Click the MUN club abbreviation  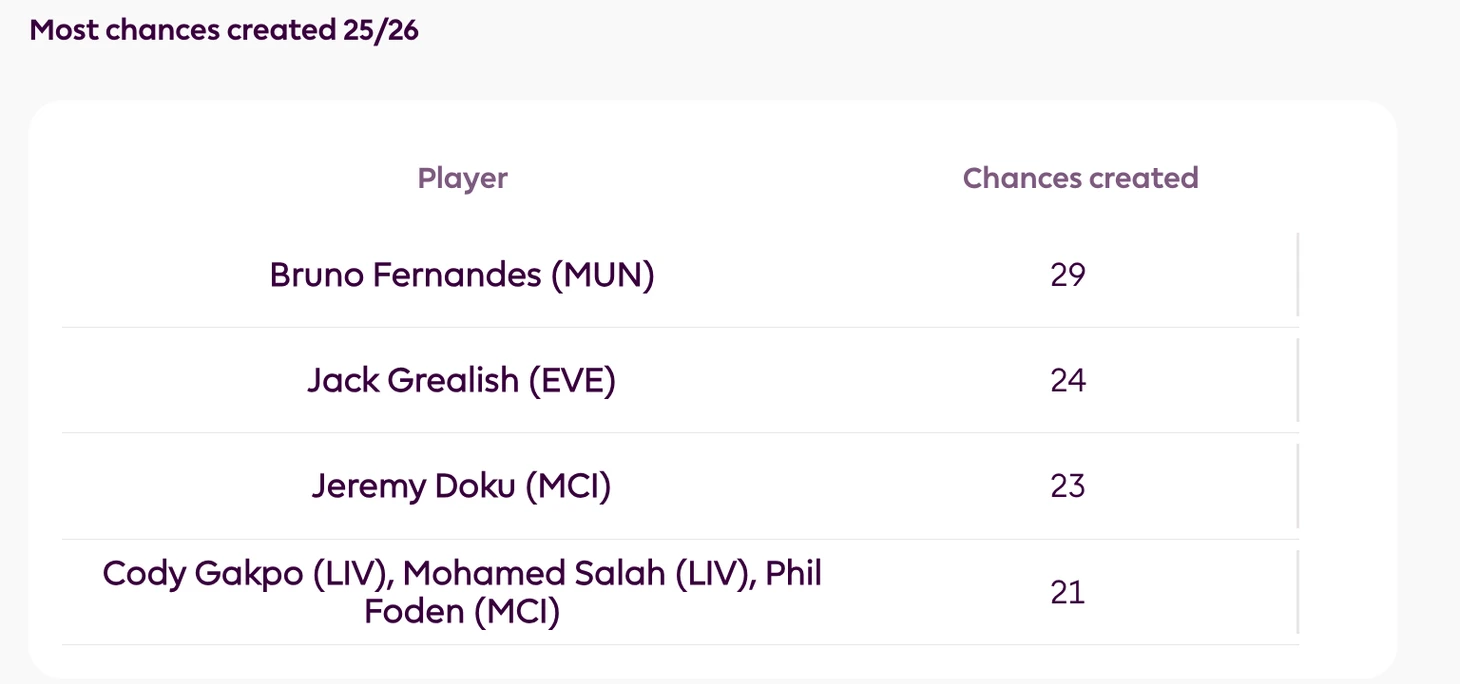602,275
